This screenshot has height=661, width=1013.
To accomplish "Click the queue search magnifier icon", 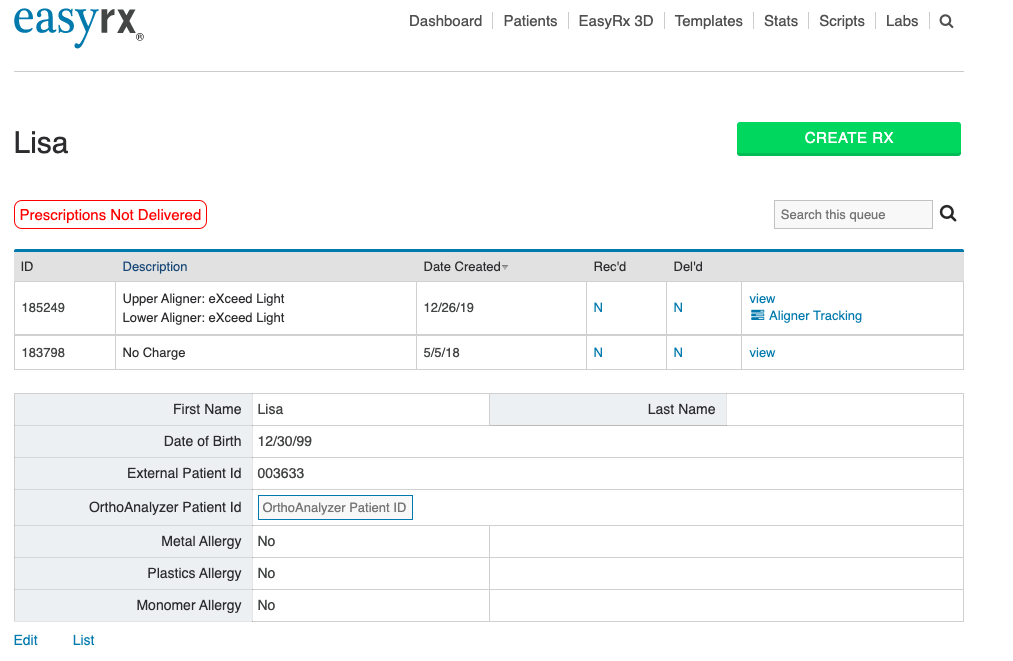I will point(948,213).
